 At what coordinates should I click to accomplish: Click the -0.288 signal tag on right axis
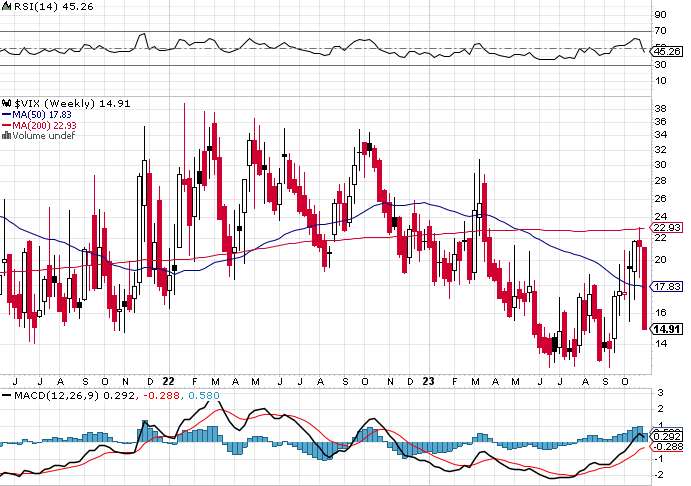point(668,447)
